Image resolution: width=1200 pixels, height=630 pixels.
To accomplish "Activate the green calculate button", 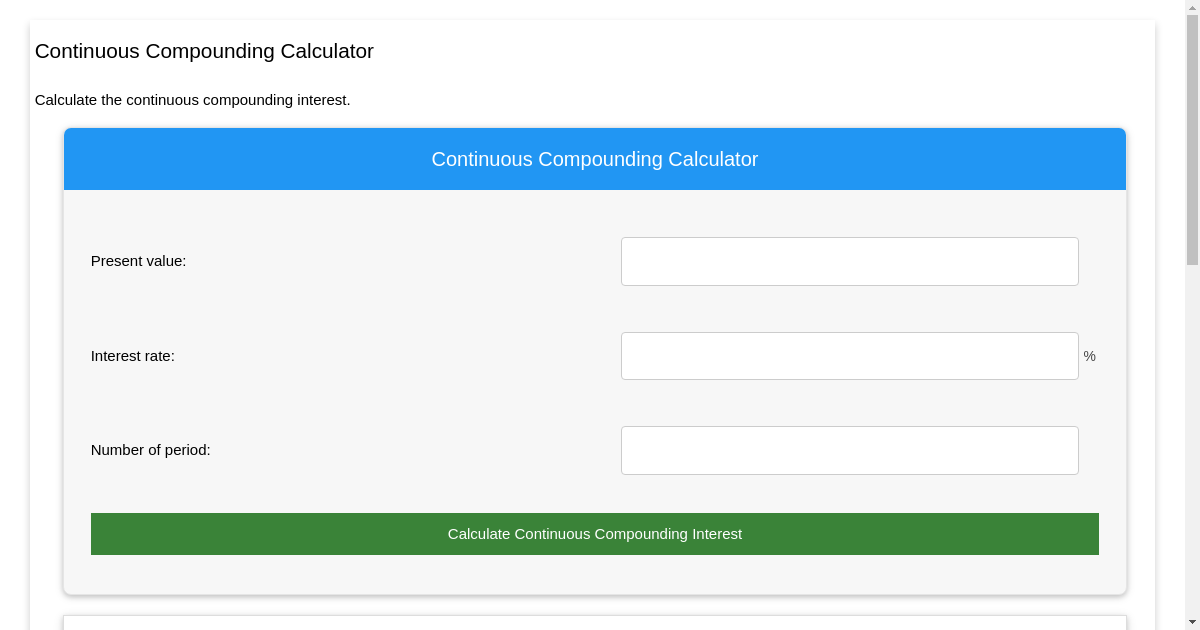I will pos(594,533).
